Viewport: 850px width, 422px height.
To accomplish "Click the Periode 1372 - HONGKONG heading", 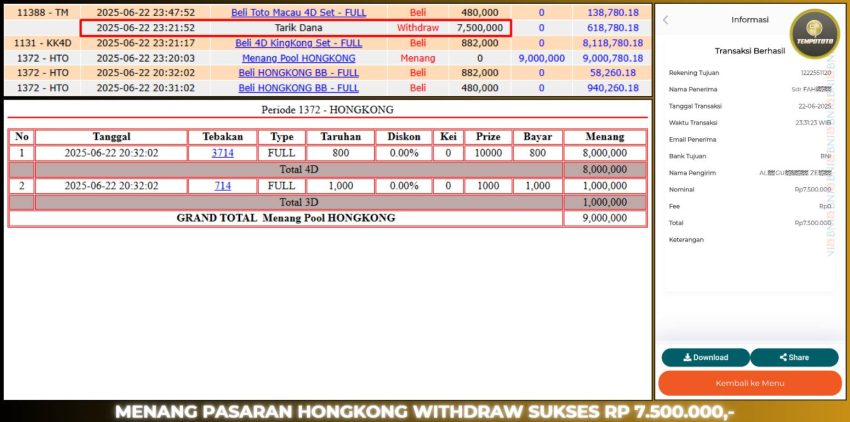I will [327, 110].
